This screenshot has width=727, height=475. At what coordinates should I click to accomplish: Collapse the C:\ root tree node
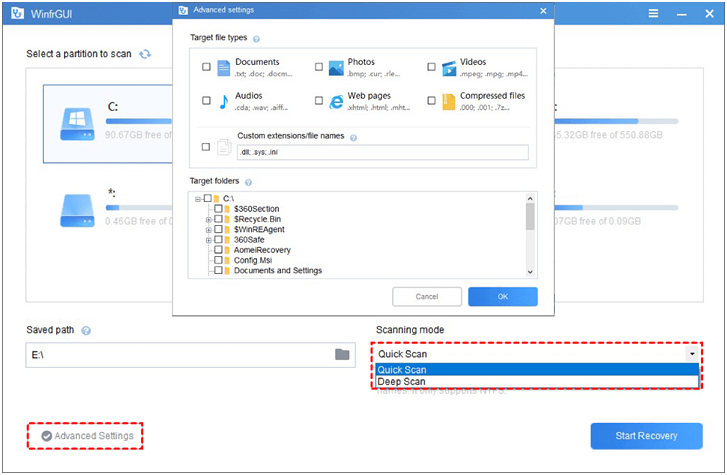pyautogui.click(x=198, y=199)
